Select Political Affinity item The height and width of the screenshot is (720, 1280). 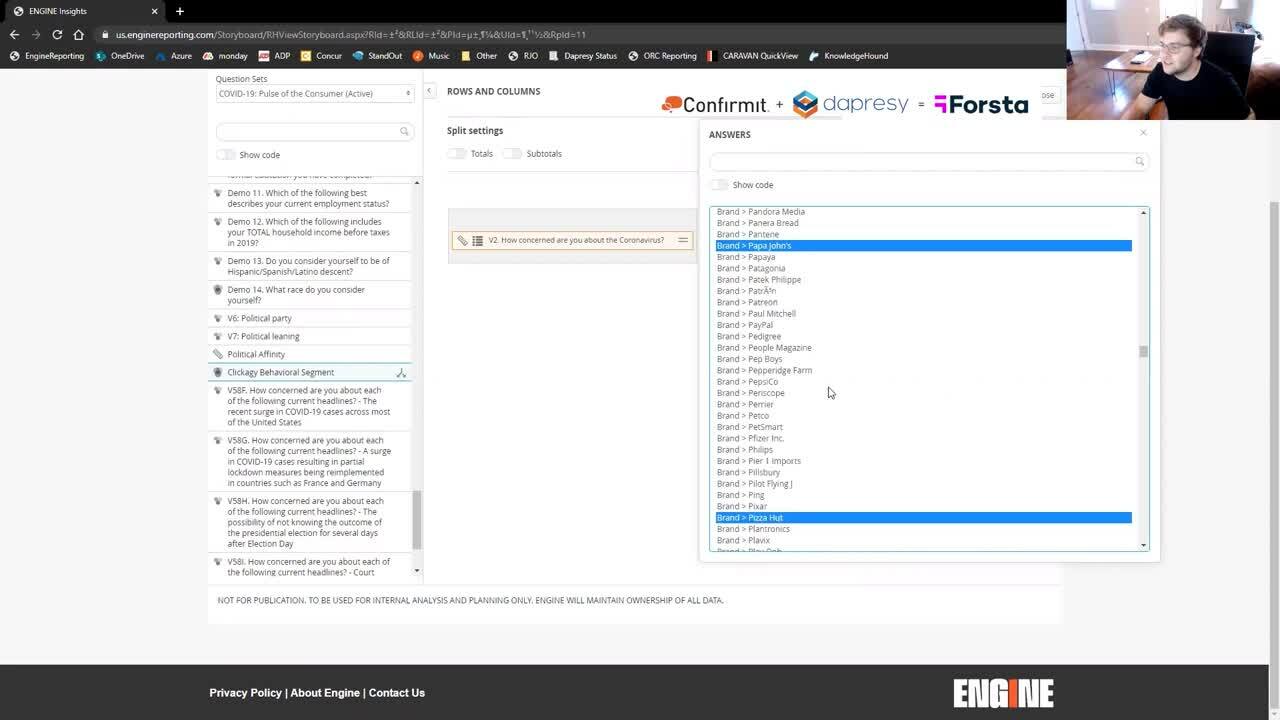[x=309, y=354]
